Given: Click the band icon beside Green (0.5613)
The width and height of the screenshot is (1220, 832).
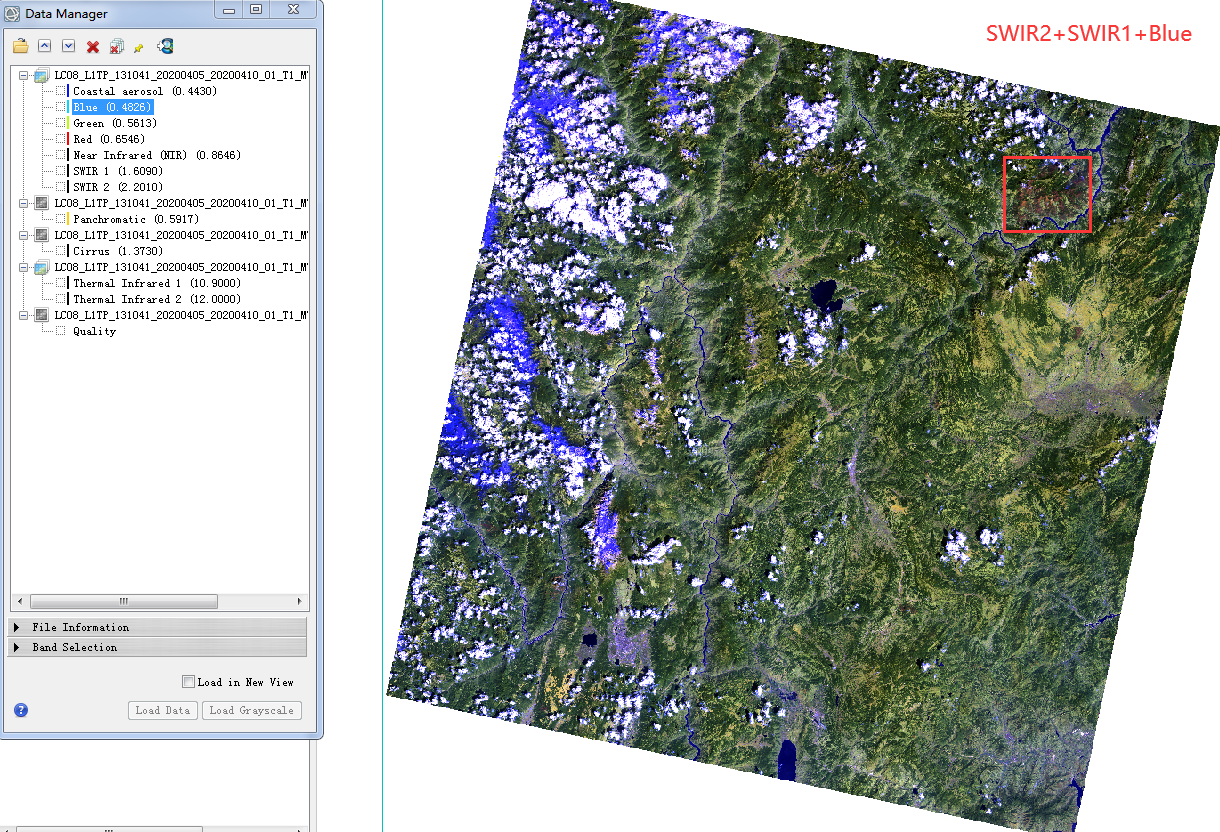Looking at the screenshot, I should click(62, 123).
